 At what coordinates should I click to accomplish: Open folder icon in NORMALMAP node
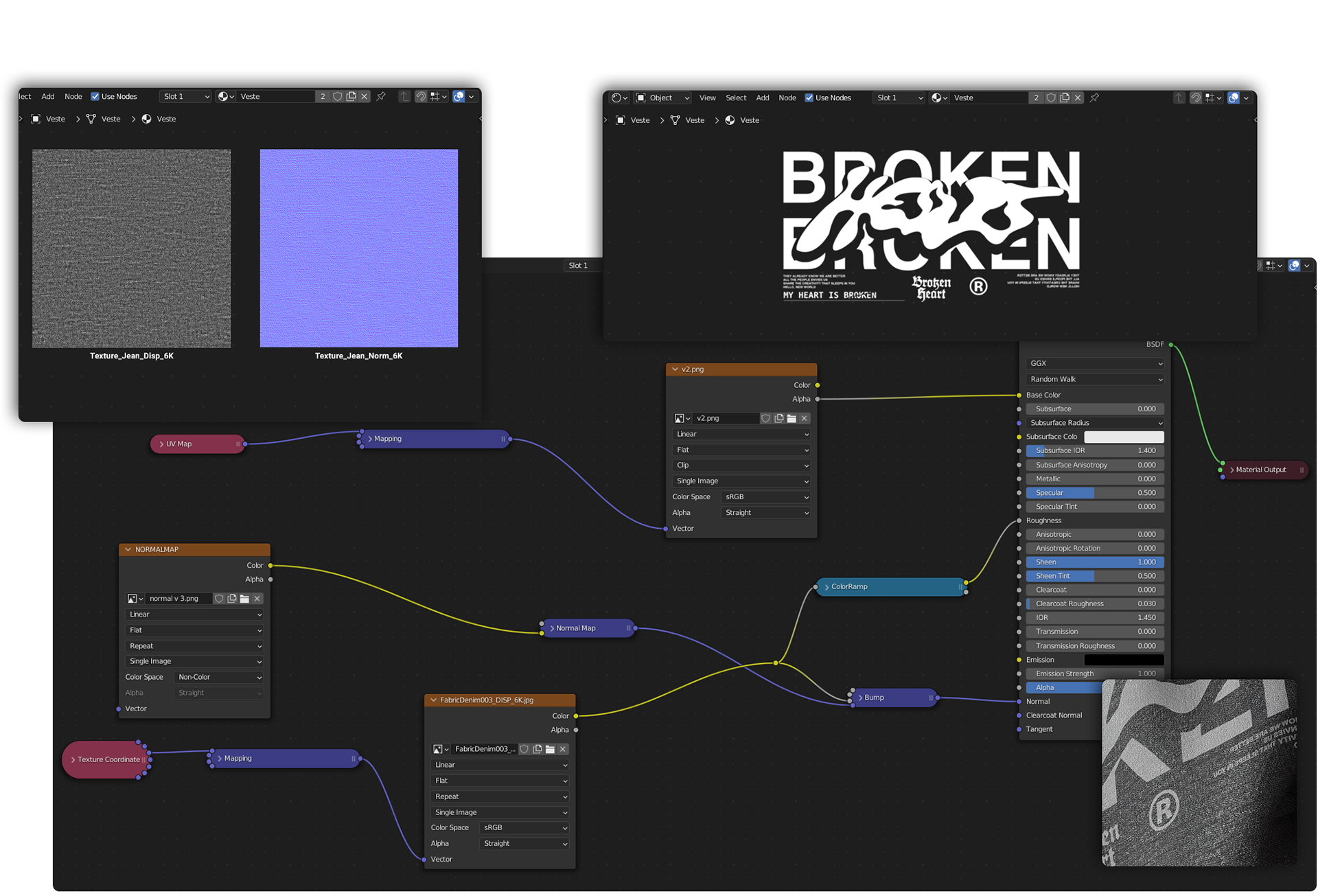(244, 599)
